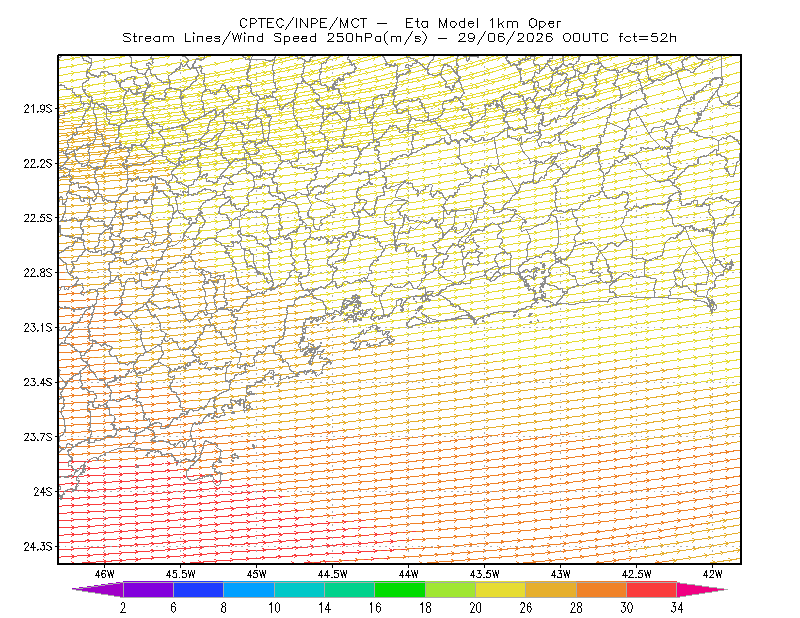Click the latitude label 23.7S
This screenshot has height=618, width=800.
coord(38,437)
